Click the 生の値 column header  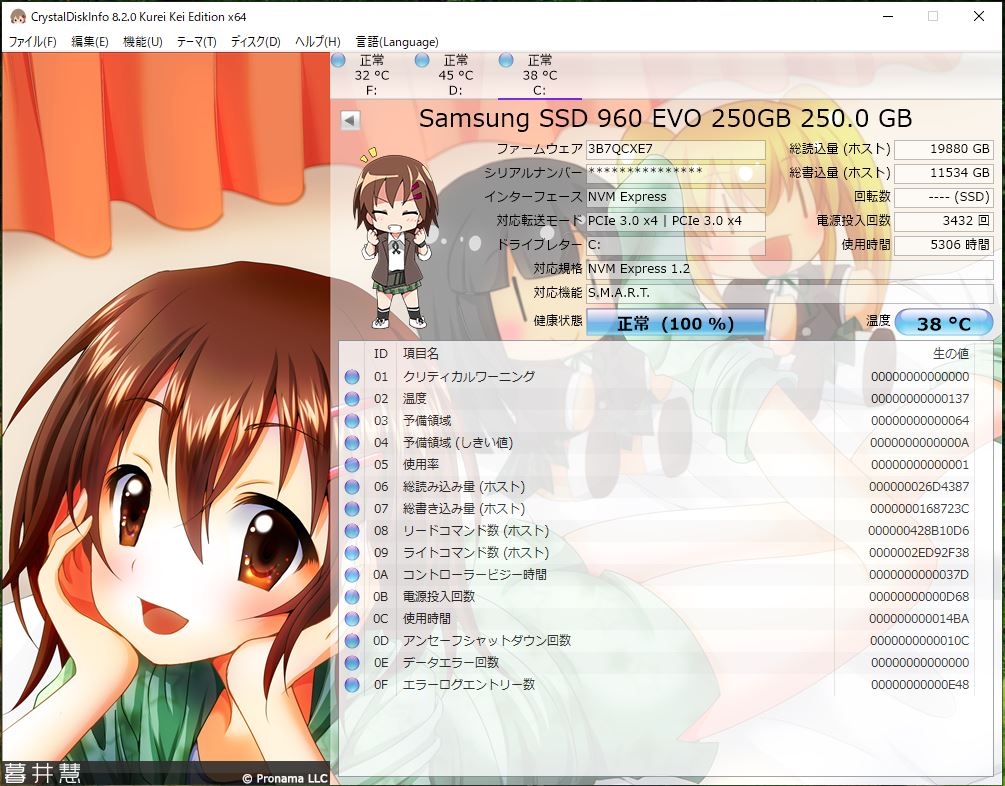click(951, 354)
